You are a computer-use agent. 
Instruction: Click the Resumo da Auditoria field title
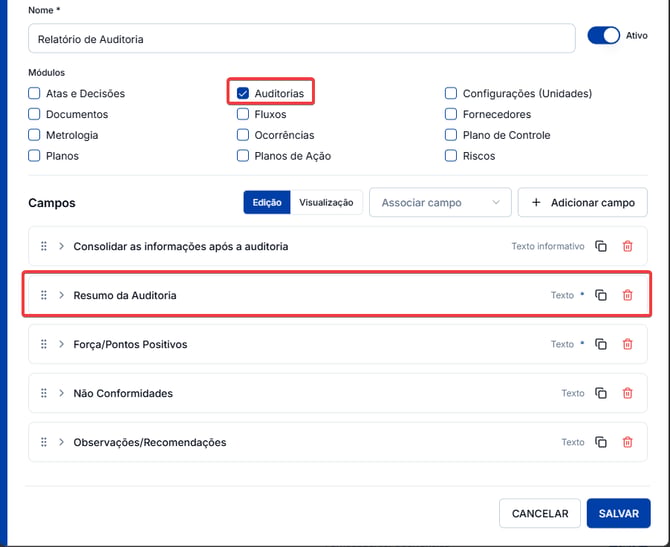point(125,295)
